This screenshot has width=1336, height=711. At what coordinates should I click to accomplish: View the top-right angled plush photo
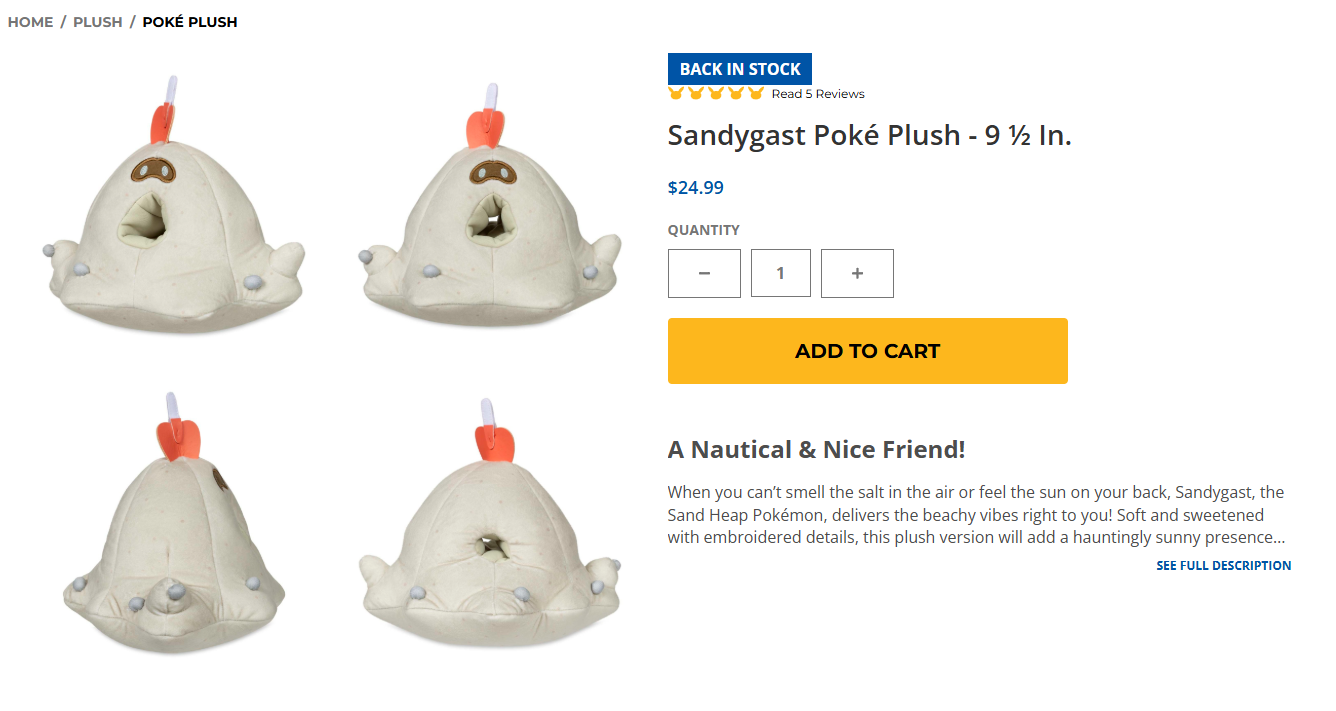tap(490, 205)
